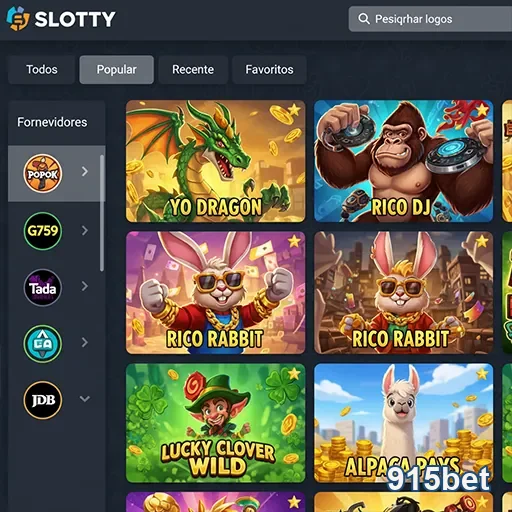Toggle favorite star on Alpaca Pays

(482, 374)
